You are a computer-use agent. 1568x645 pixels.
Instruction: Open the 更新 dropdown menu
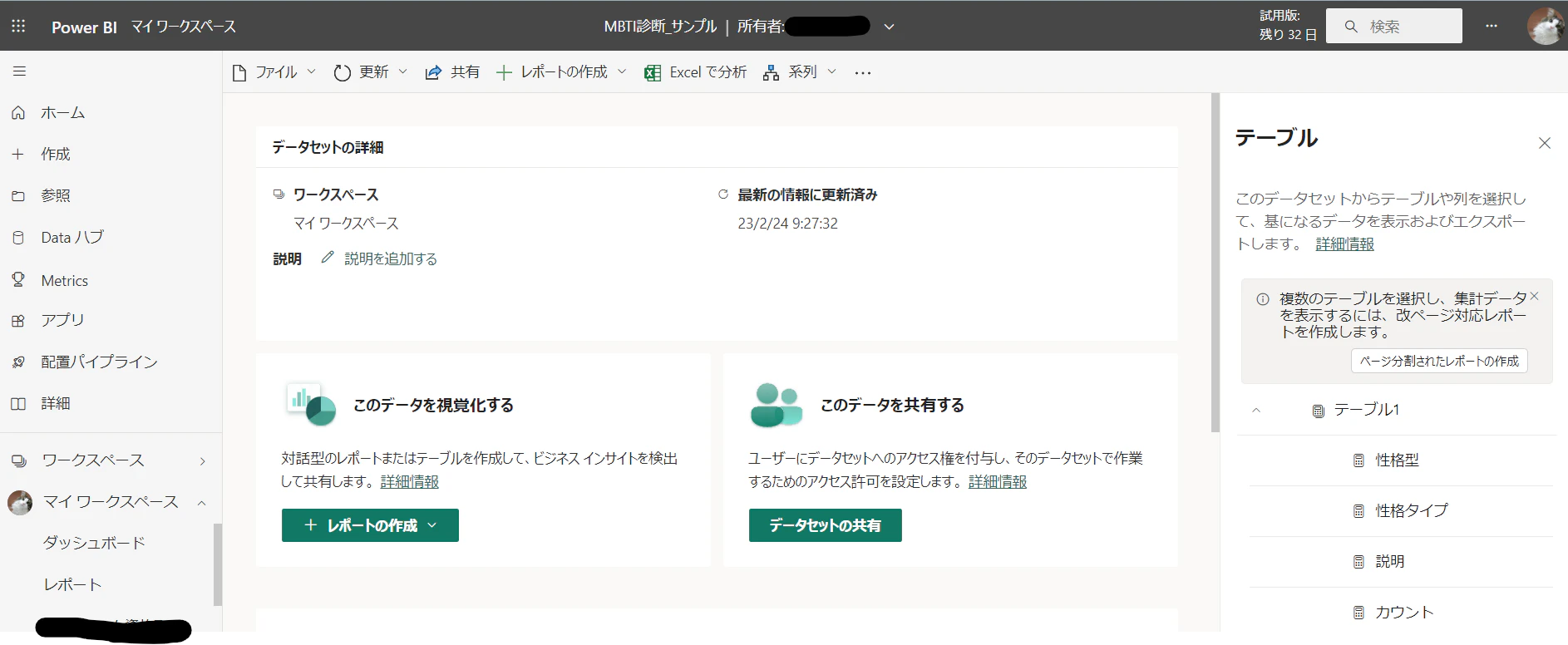tap(371, 72)
